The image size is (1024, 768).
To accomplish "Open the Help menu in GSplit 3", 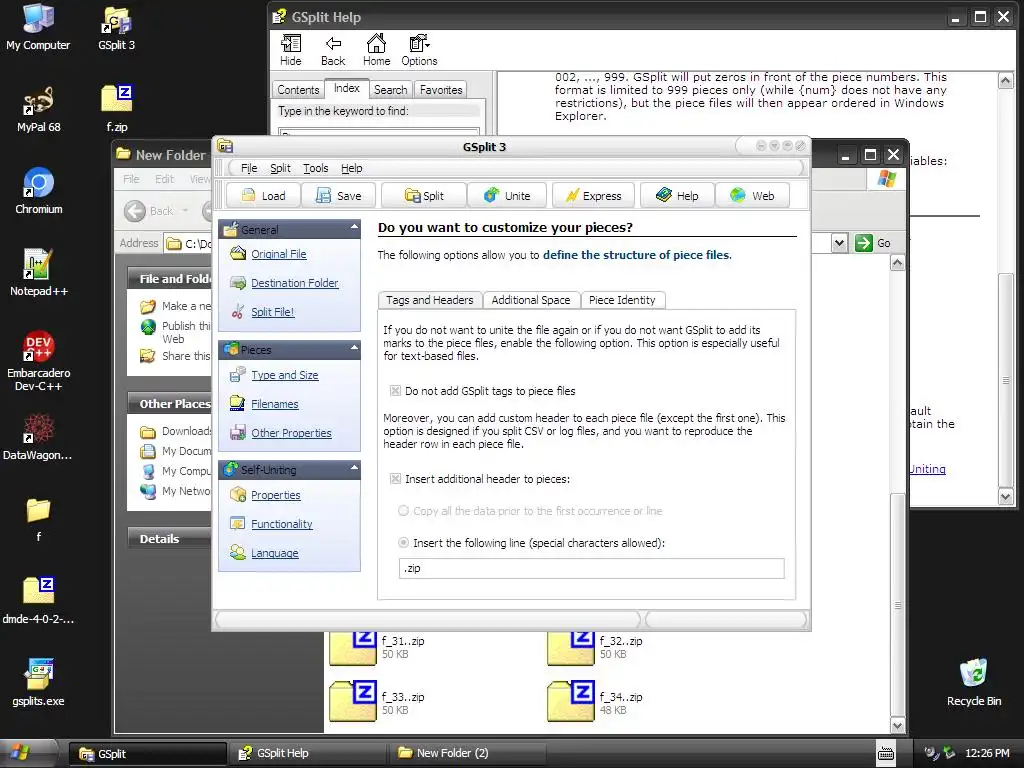I will (351, 168).
